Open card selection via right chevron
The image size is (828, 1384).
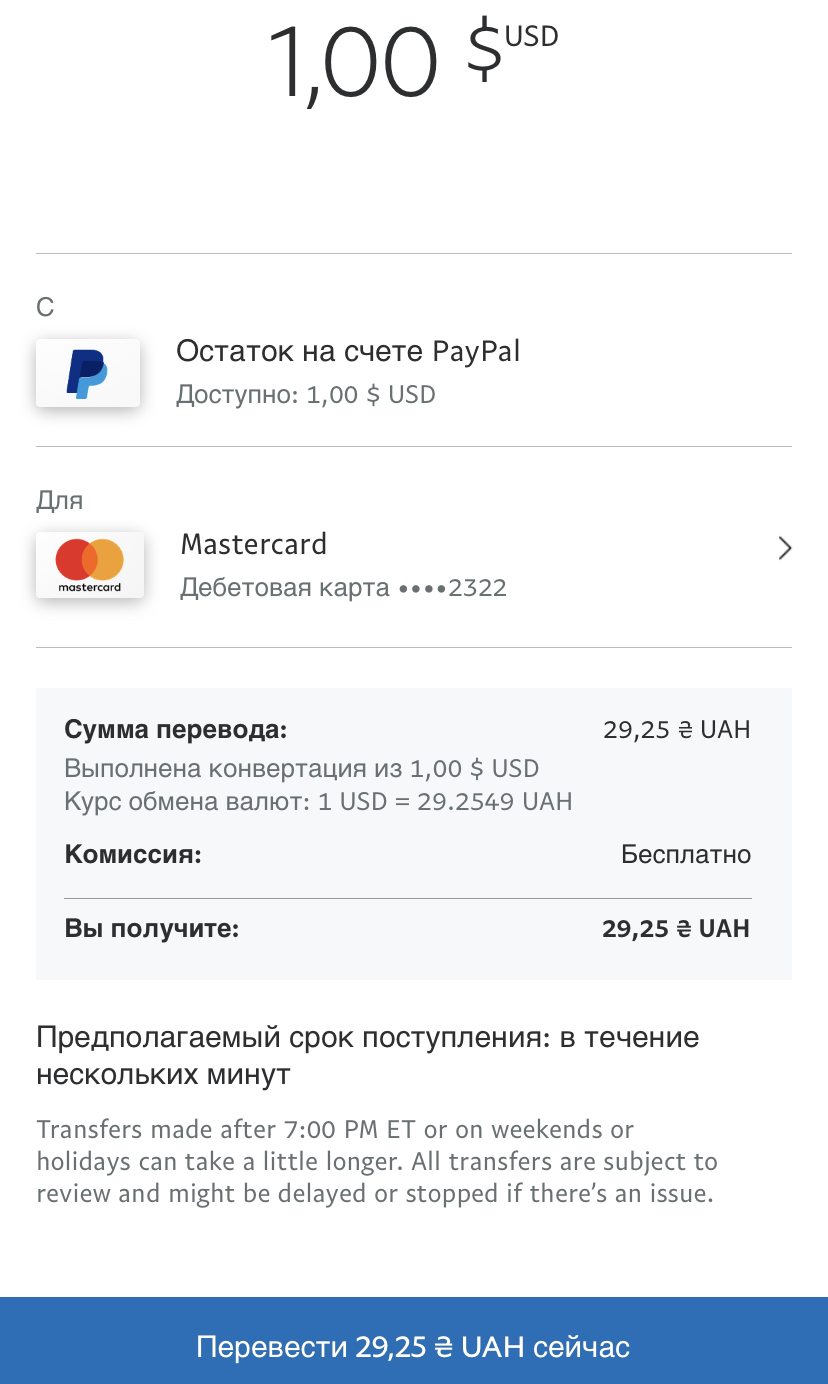pyautogui.click(x=785, y=548)
